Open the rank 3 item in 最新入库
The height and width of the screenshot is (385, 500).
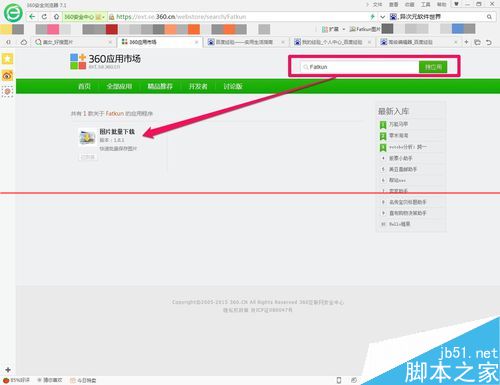coord(407,147)
